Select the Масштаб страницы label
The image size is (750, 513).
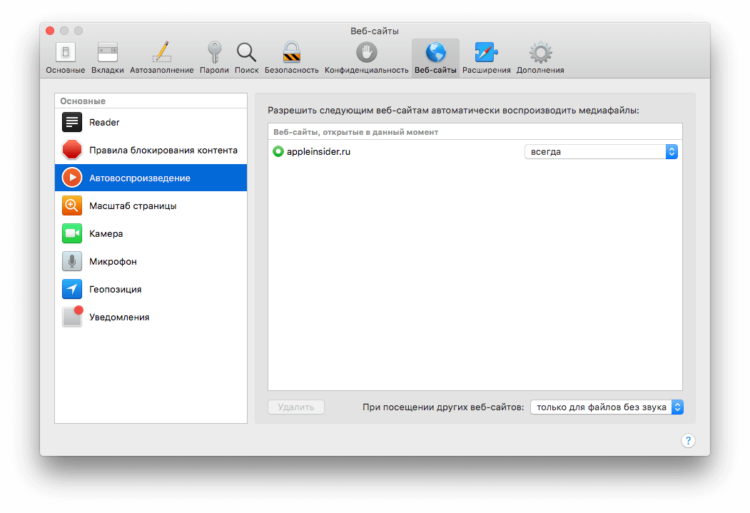(132, 206)
